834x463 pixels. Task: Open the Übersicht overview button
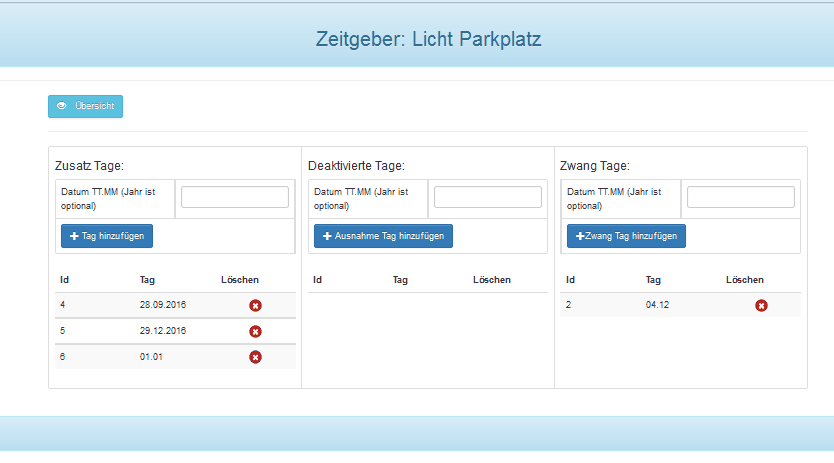pyautogui.click(x=85, y=106)
